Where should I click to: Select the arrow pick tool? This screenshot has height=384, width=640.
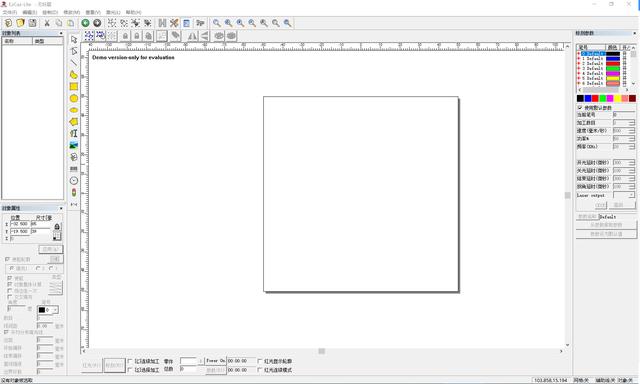click(x=74, y=39)
